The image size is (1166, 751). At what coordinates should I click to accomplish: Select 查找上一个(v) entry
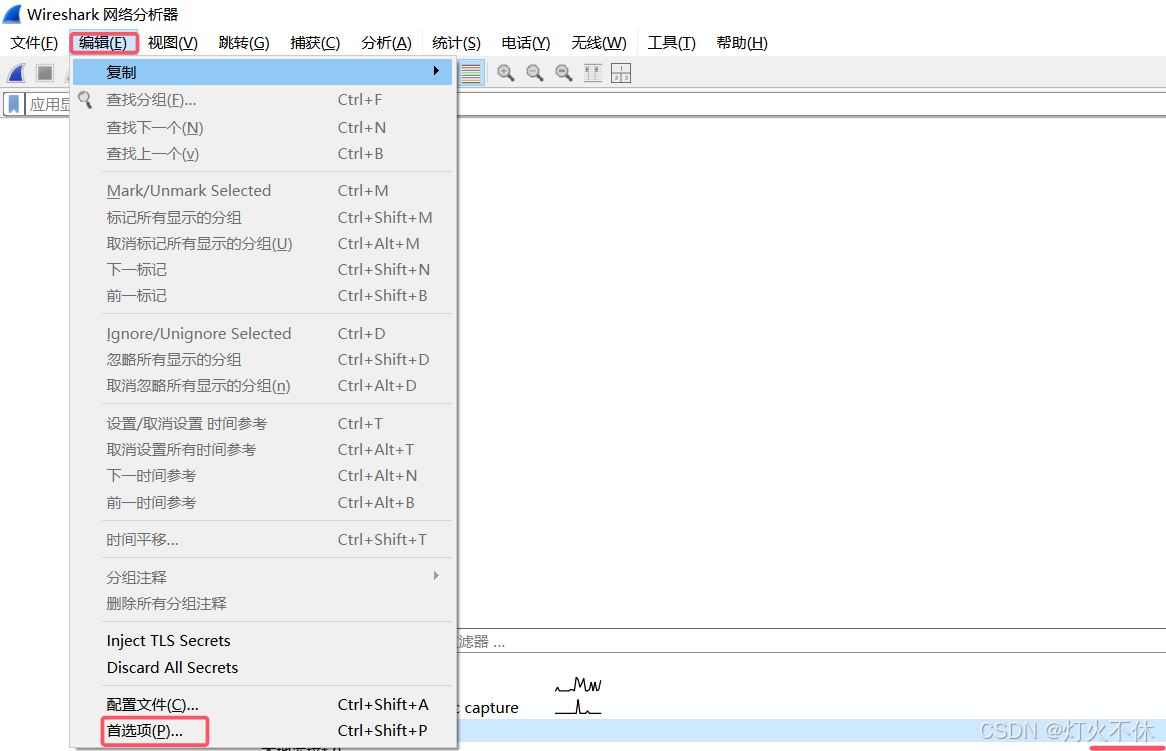[x=262, y=154]
